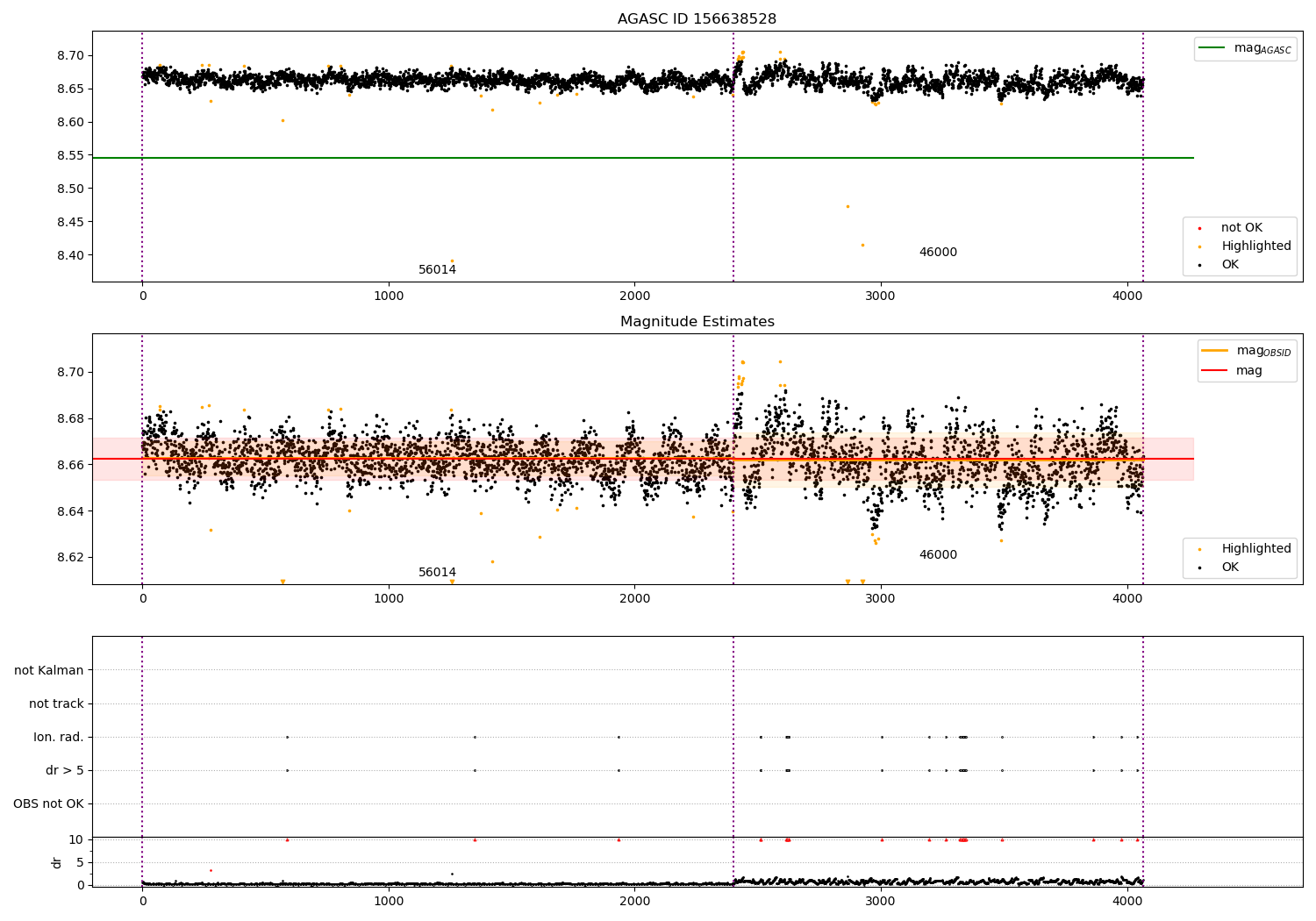Click the 4000 x-tick under the bottom panel
Screen dimensions: 1316x921
1127,901
